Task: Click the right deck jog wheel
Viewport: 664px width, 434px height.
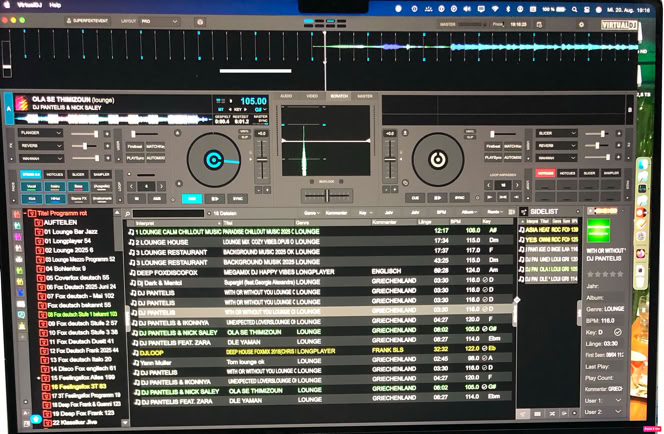Action: [x=439, y=159]
